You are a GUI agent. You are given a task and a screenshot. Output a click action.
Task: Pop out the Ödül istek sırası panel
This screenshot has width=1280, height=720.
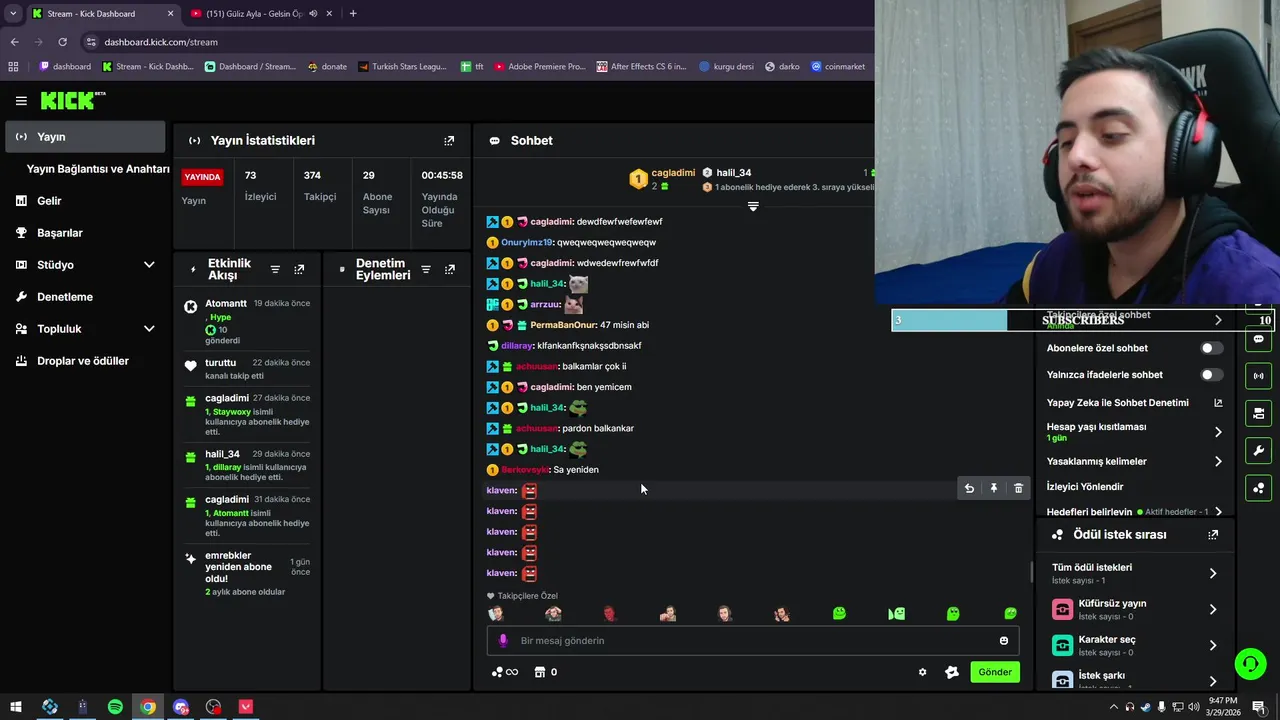[x=1213, y=535]
